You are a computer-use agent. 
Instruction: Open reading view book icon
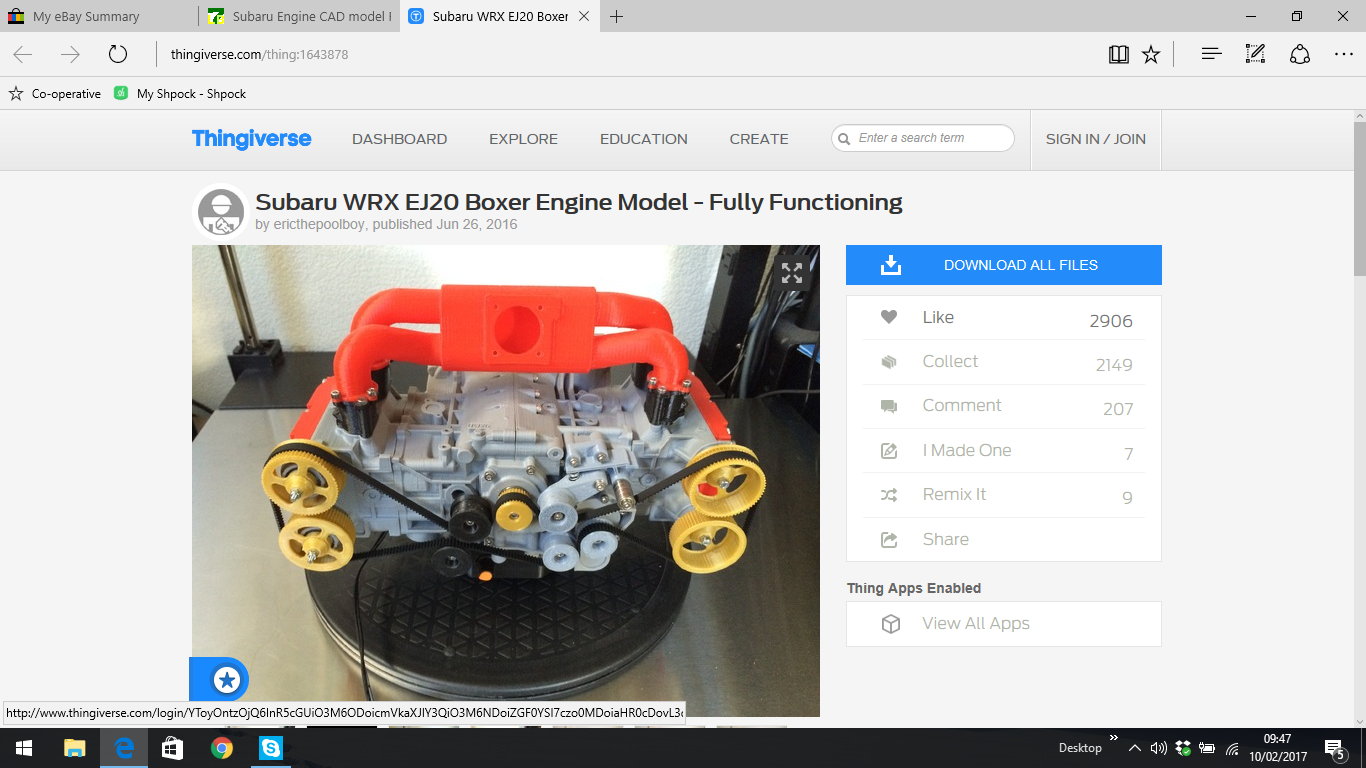click(1119, 55)
